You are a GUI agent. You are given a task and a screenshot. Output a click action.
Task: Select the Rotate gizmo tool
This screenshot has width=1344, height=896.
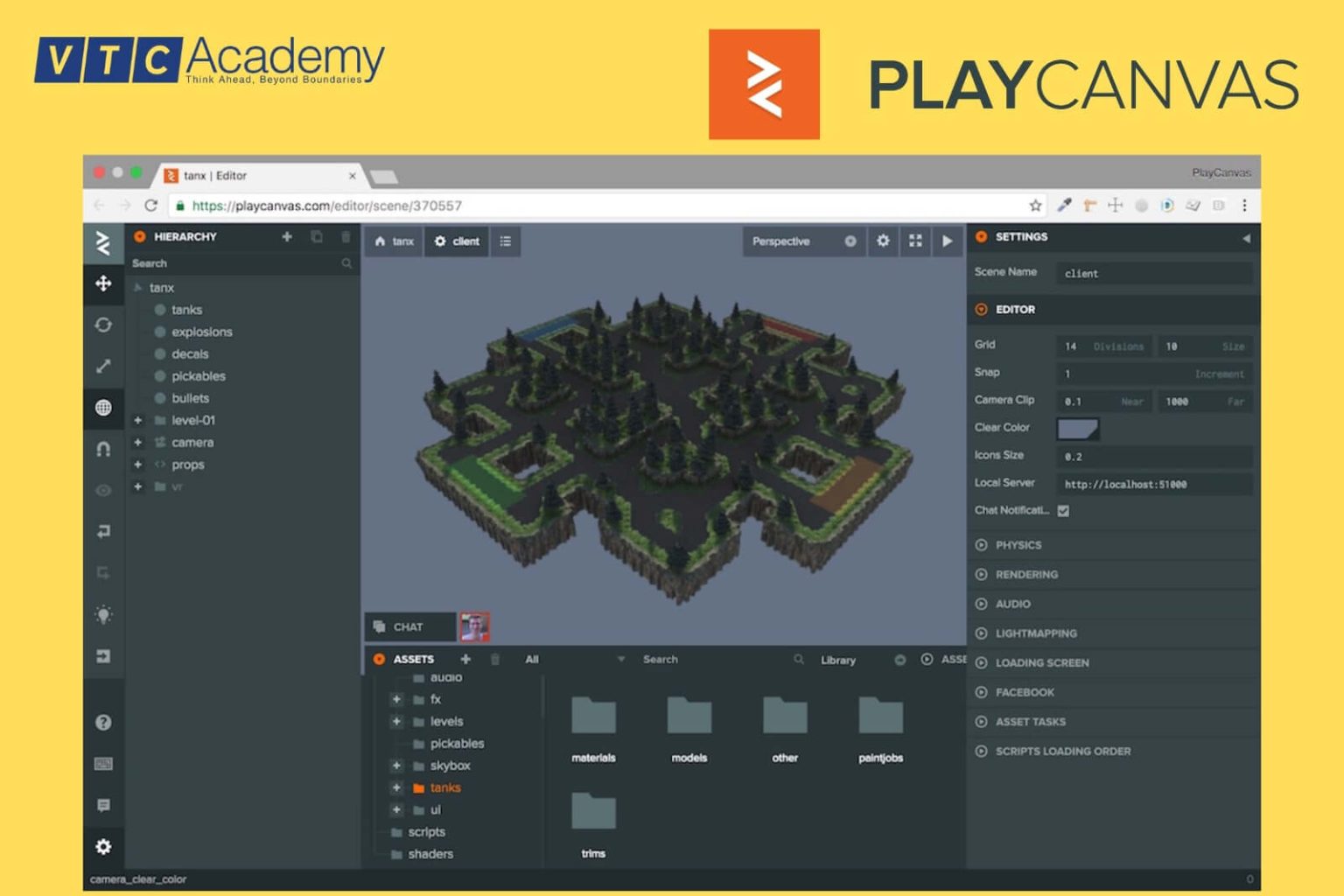103,325
